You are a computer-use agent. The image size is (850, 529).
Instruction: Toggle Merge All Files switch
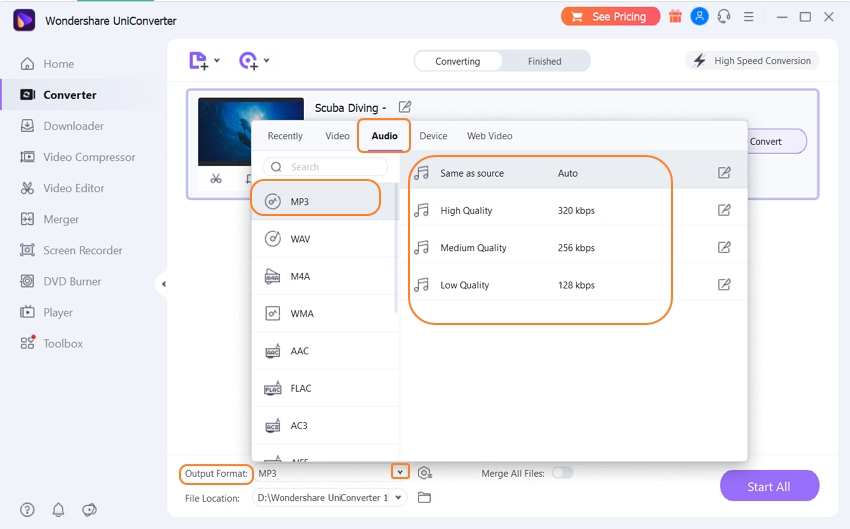[x=562, y=473]
